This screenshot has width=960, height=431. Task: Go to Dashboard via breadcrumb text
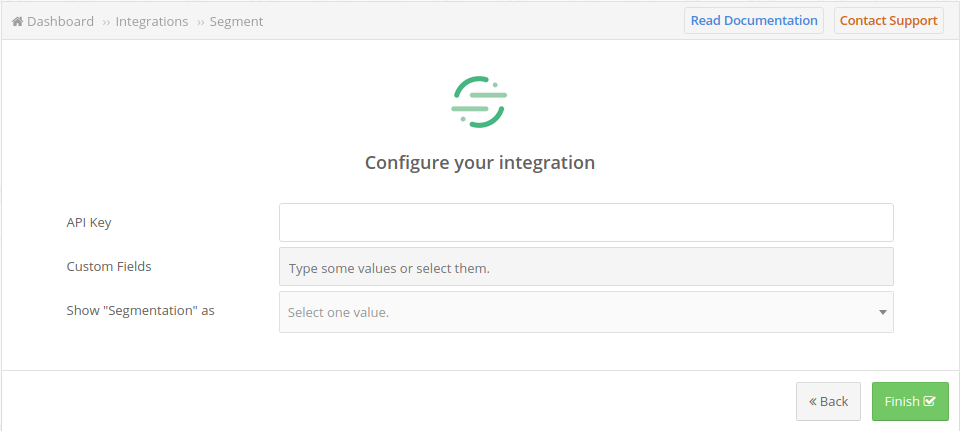click(60, 21)
